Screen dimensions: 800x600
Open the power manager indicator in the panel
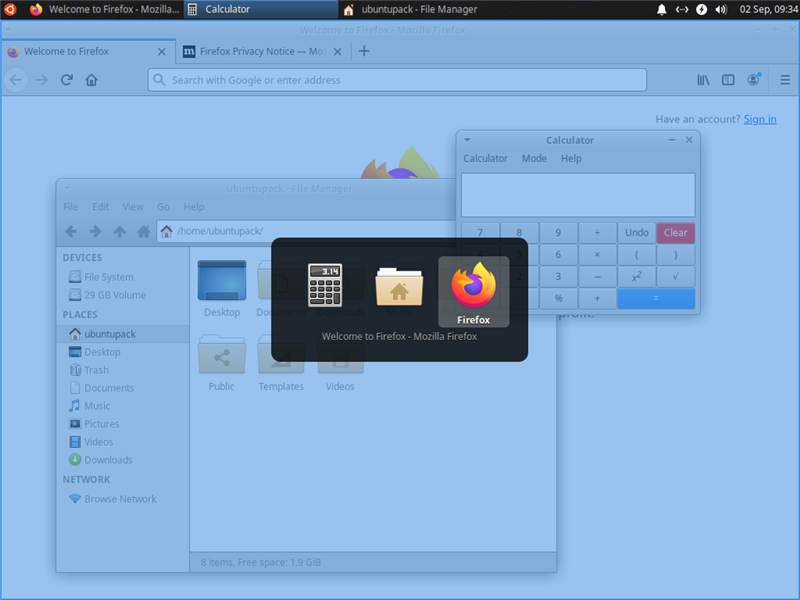pyautogui.click(x=702, y=9)
